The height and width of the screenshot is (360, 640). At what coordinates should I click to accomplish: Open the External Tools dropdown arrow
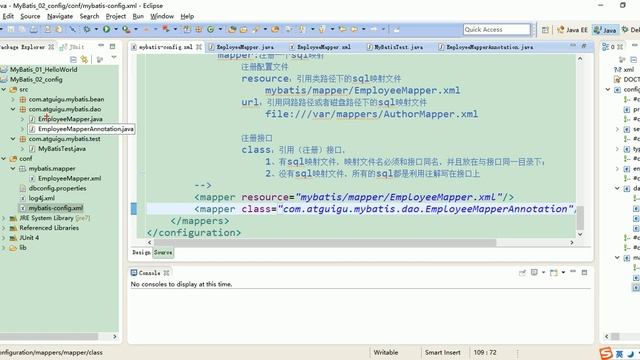136,29
